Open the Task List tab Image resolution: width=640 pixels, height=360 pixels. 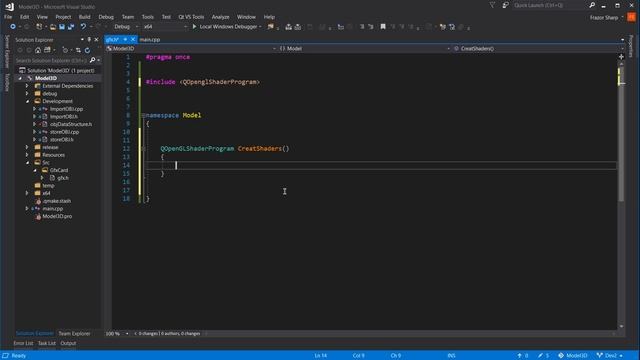tap(47, 343)
